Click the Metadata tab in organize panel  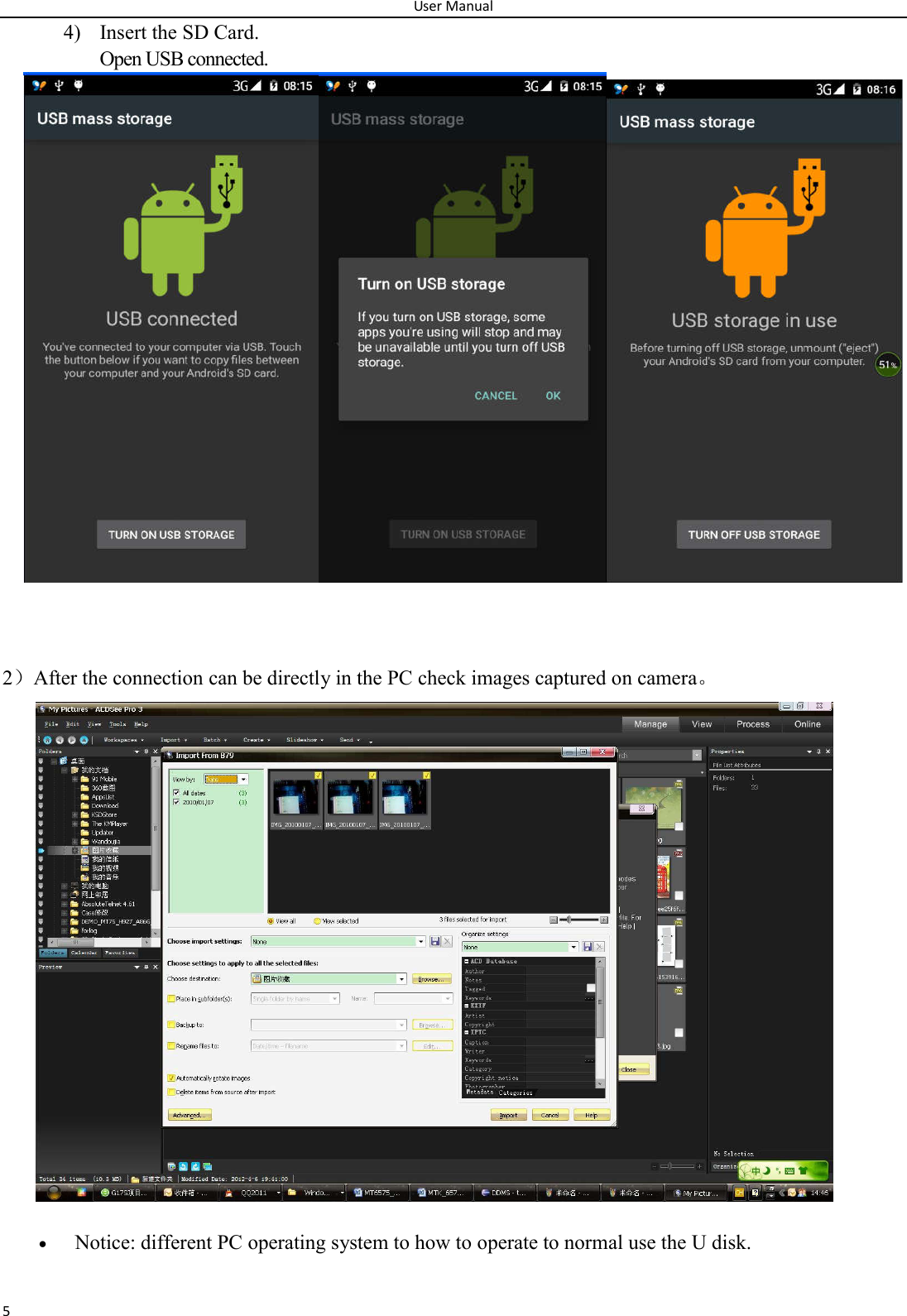[478, 1093]
